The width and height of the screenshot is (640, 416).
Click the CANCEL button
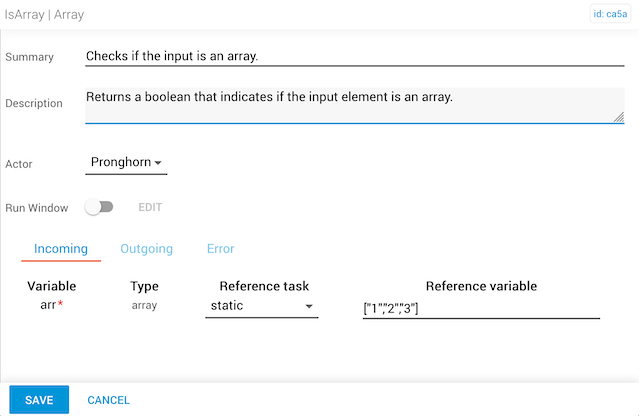[x=108, y=400]
